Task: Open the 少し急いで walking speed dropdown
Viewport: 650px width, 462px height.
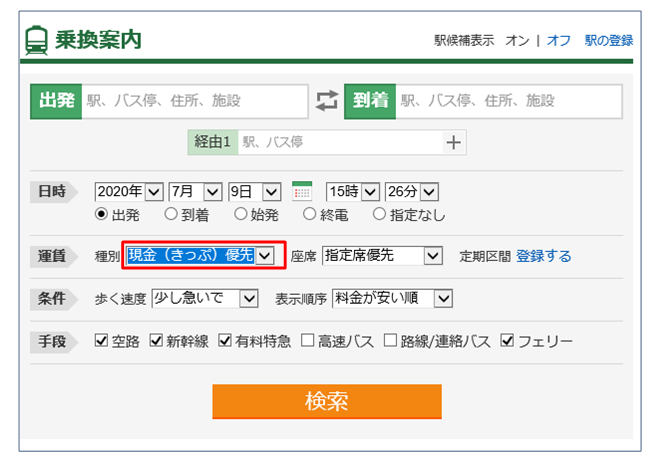Action: coord(205,299)
